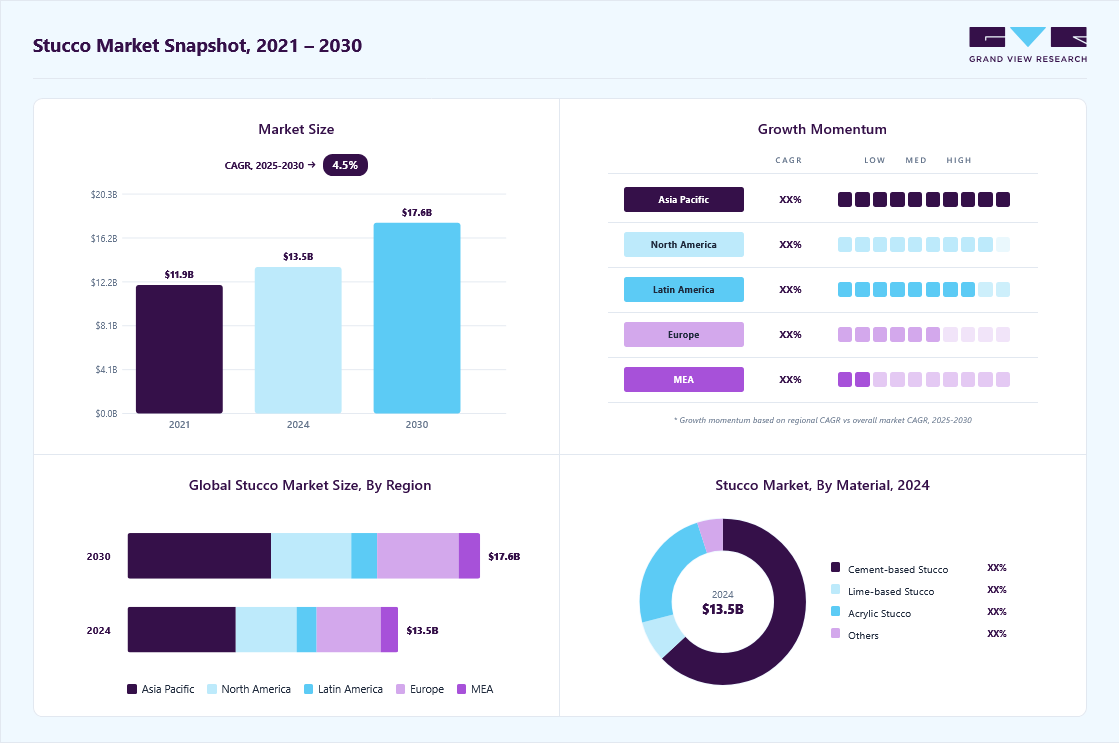Click the $20.3B y-axis label
This screenshot has width=1120, height=743.
[104, 194]
